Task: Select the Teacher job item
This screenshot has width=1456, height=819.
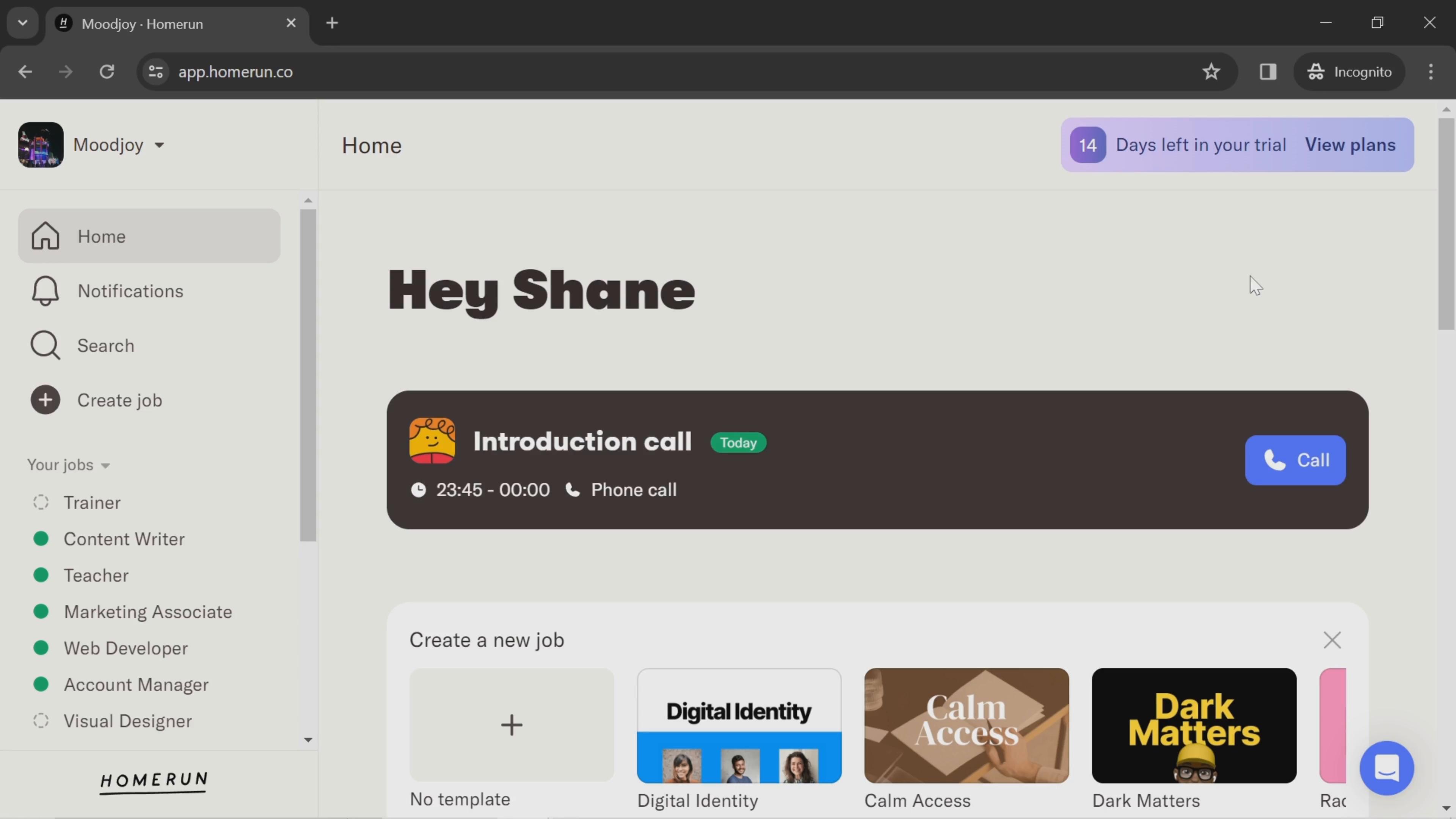Action: coord(95,575)
